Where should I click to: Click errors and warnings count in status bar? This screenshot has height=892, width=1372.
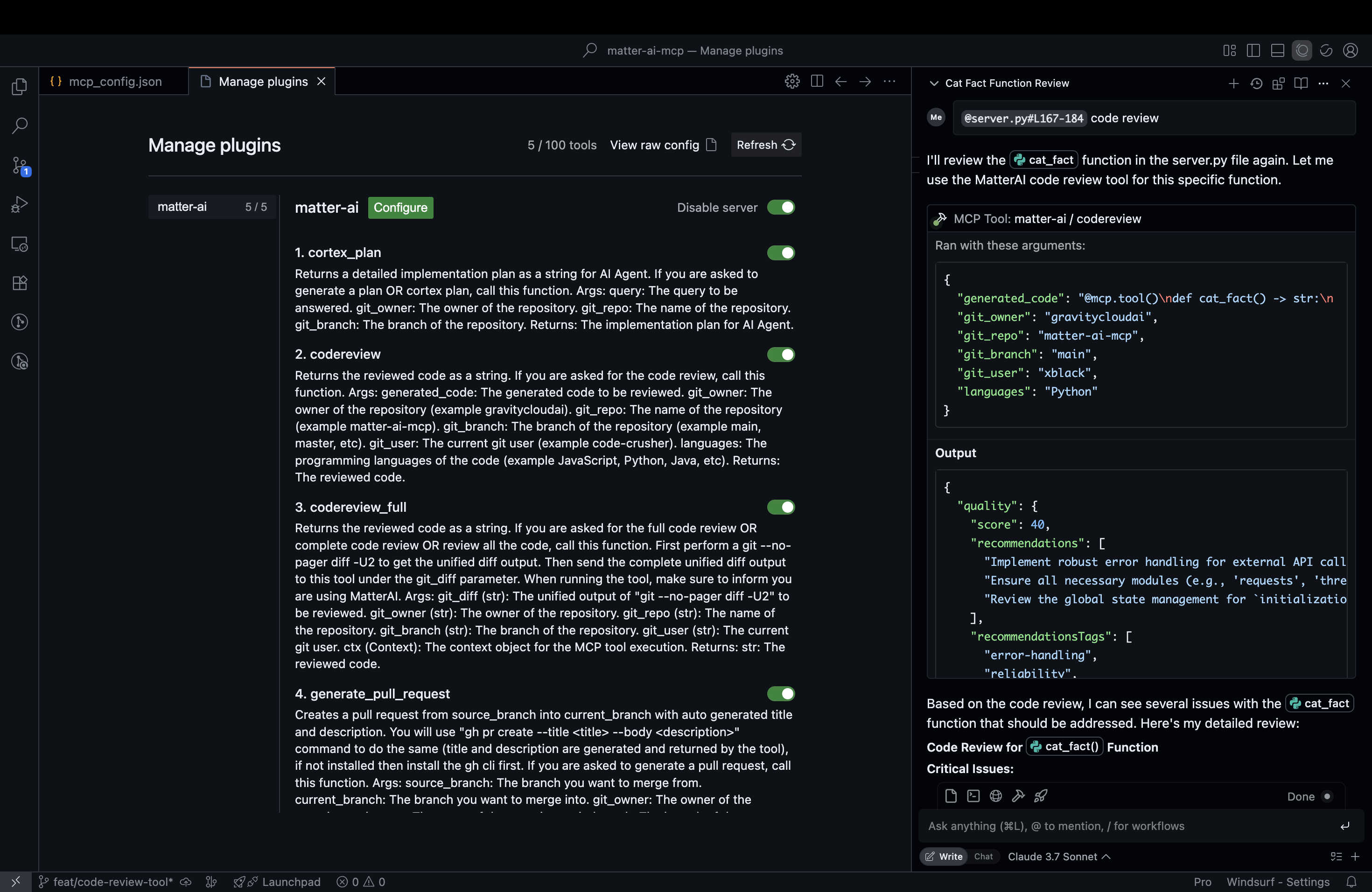coord(361,882)
